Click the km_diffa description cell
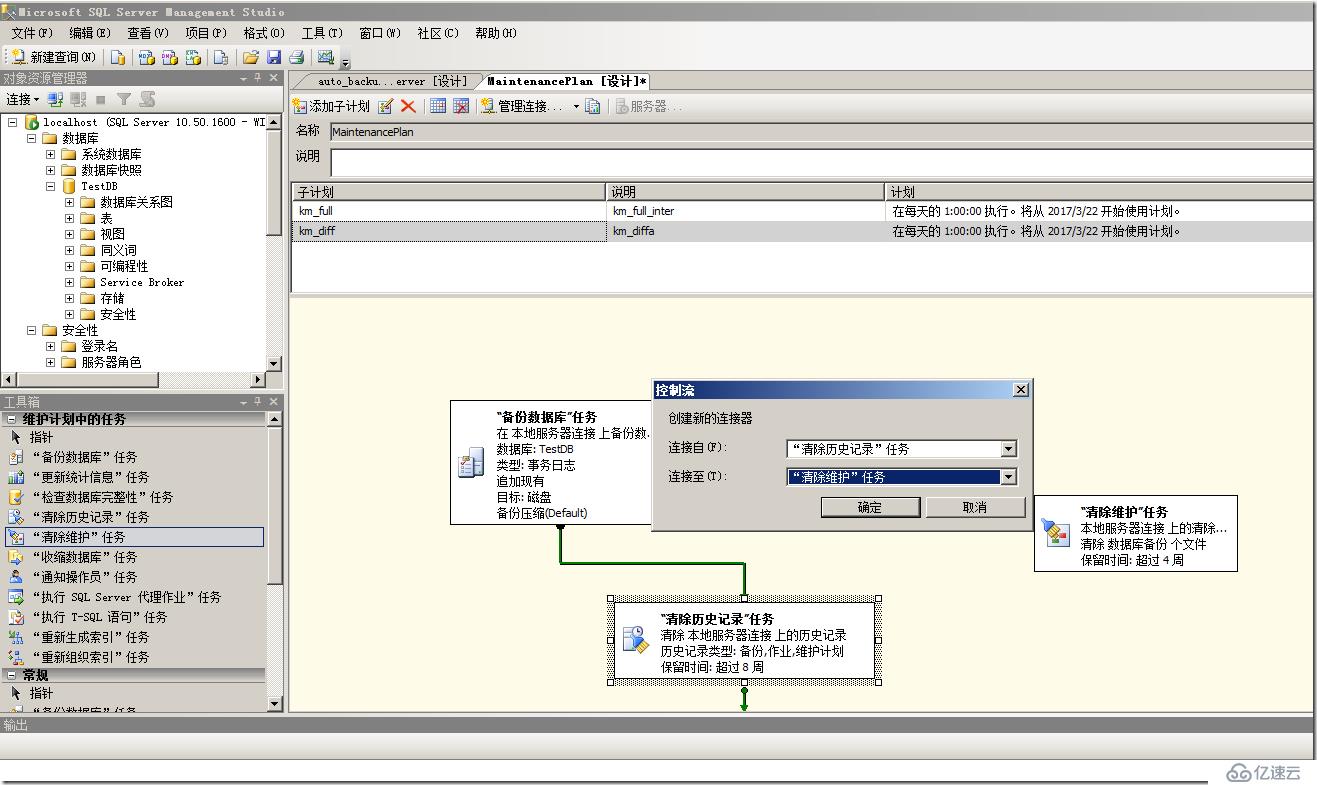This screenshot has width=1317, height=785. pos(746,231)
